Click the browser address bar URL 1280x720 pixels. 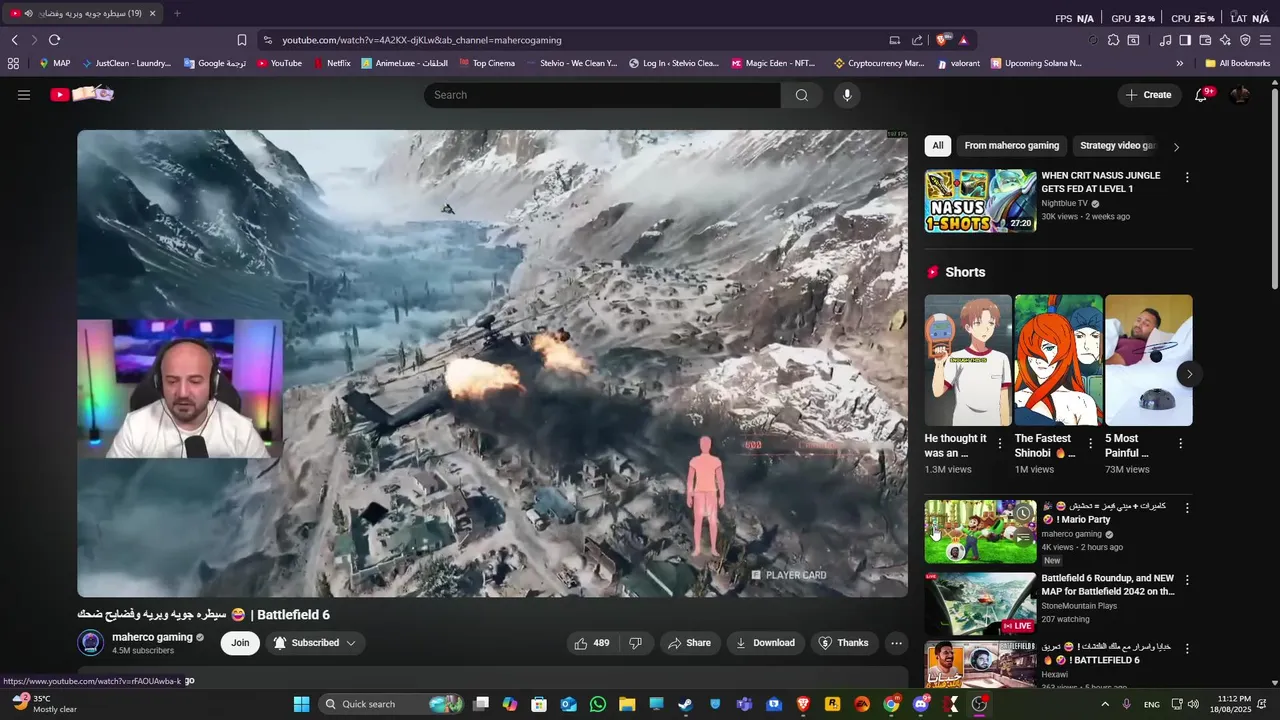point(422,40)
